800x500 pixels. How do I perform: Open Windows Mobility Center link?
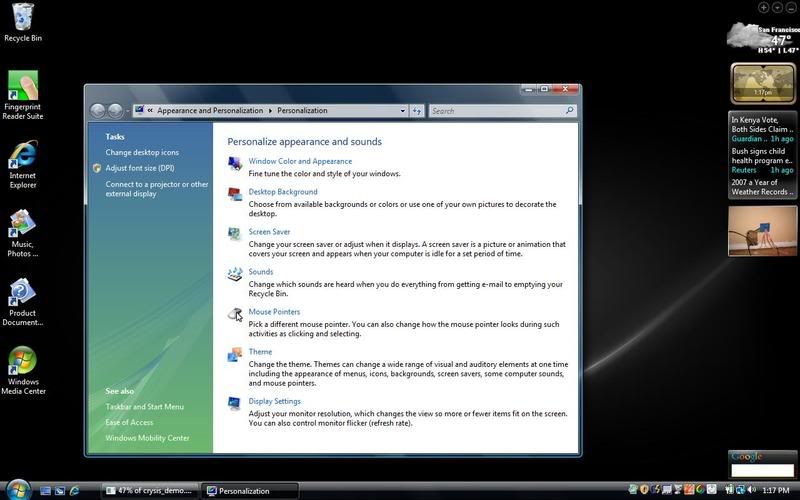pos(147,438)
